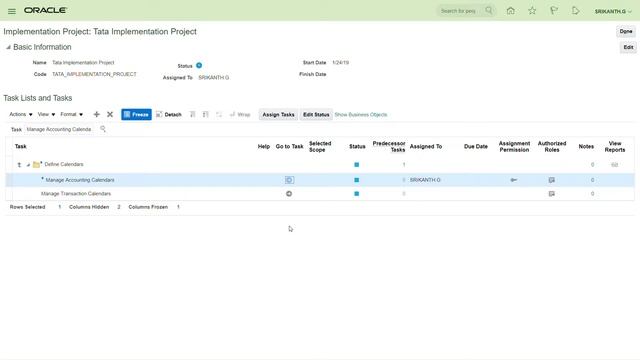Click the magnifier next to Task search field

[103, 129]
